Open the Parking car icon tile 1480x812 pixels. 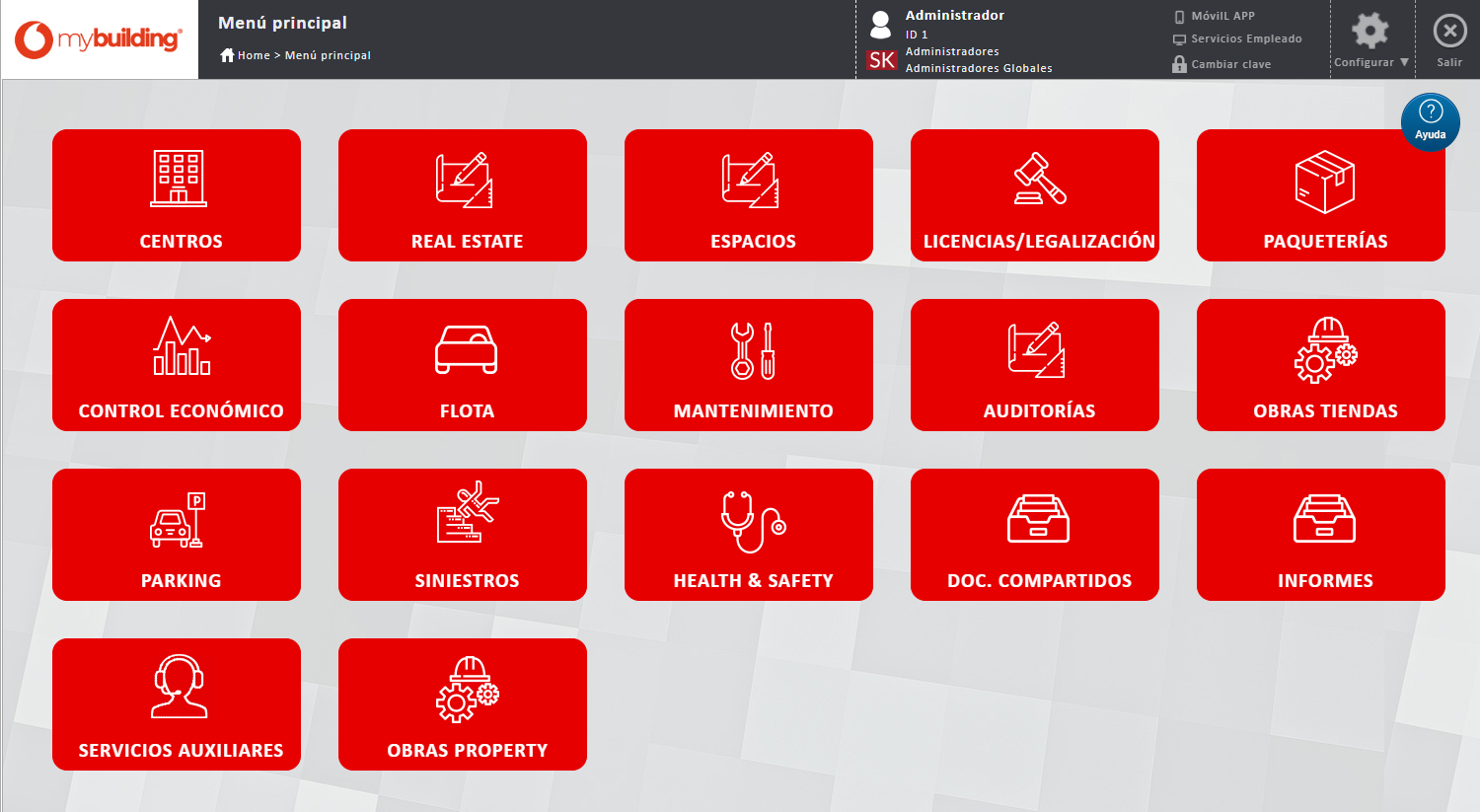pos(178,520)
